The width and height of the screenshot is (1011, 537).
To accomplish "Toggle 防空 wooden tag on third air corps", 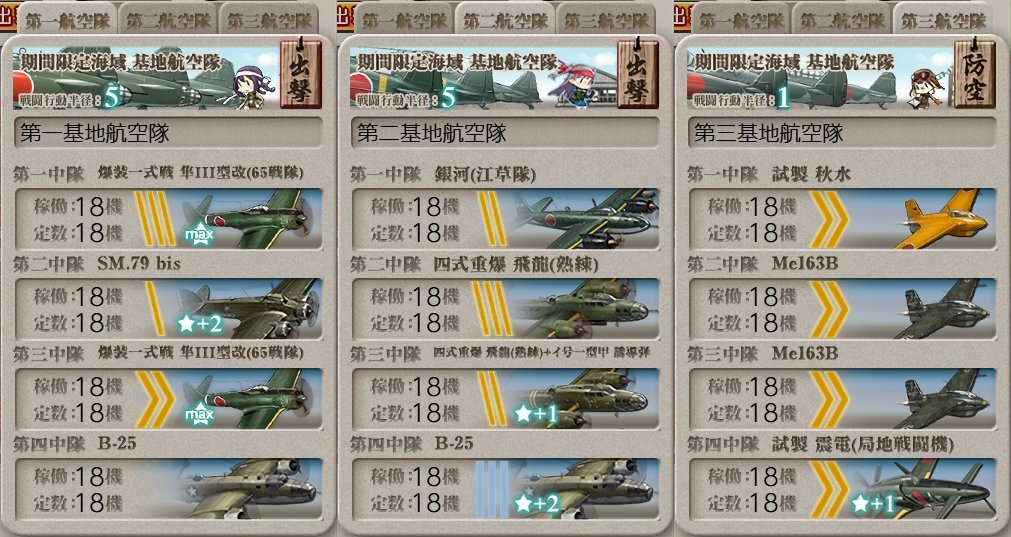I will [x=974, y=73].
